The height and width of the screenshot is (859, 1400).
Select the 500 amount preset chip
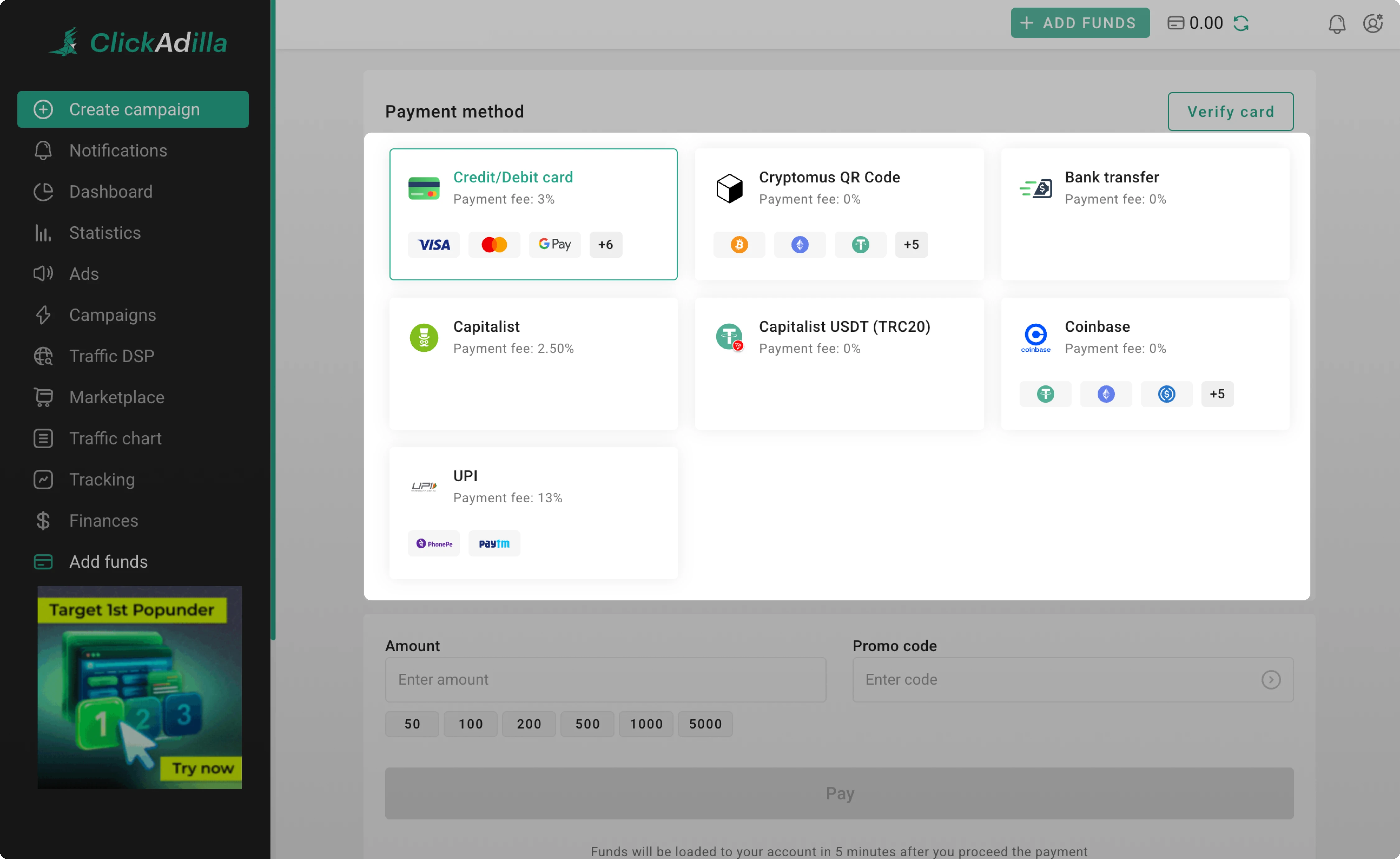click(x=587, y=724)
